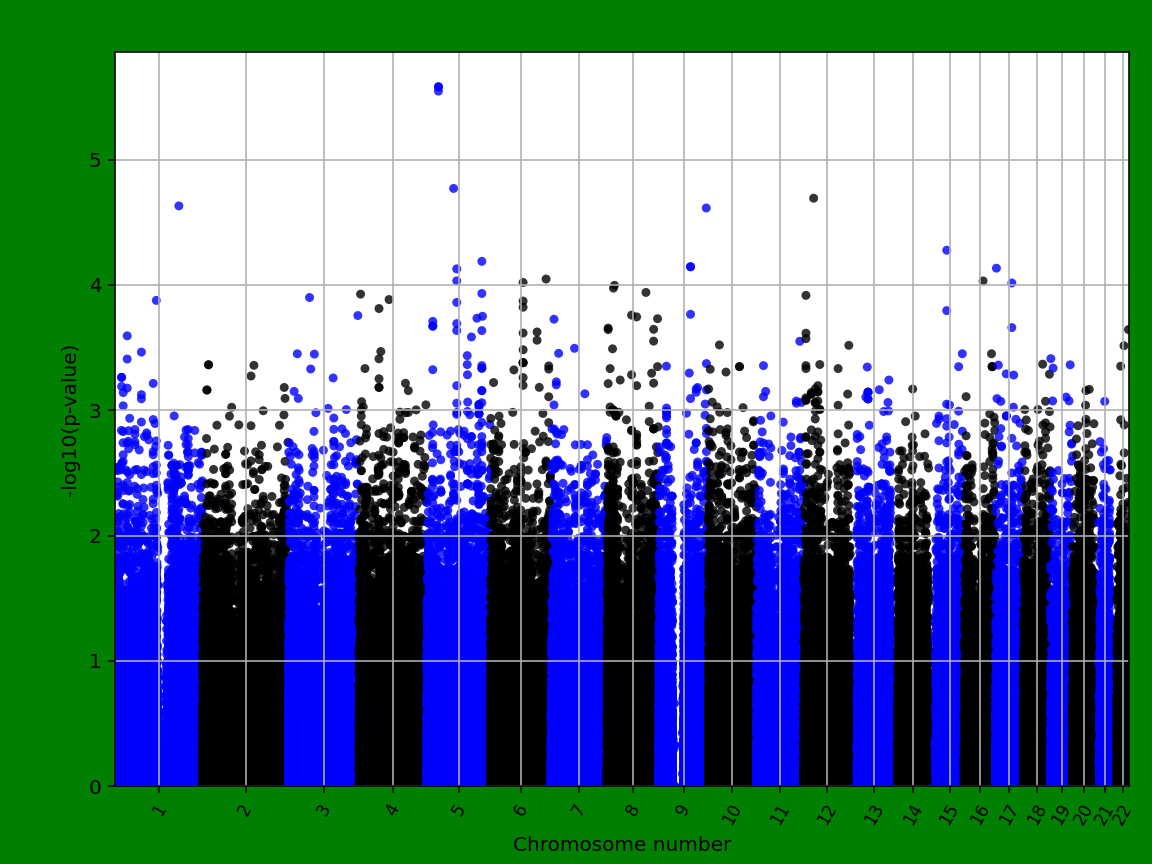The image size is (1152, 864).
Task: Click the vertical gridline above chromosome 6
Action: click(x=523, y=300)
